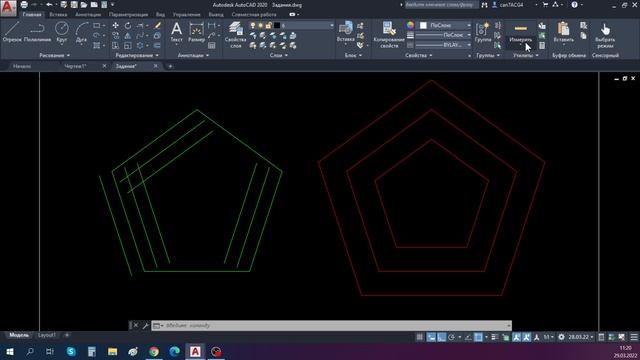This screenshot has height=360, width=640.
Task: Open the ПоСлою object color dropdown
Action: (x=445, y=25)
